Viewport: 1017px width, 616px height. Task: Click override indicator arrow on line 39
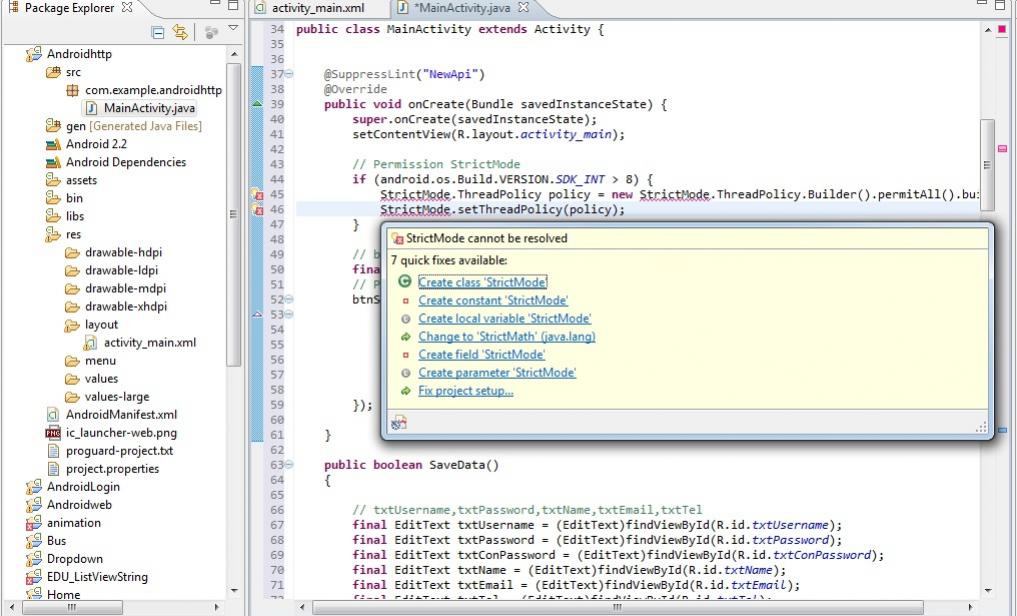point(257,104)
